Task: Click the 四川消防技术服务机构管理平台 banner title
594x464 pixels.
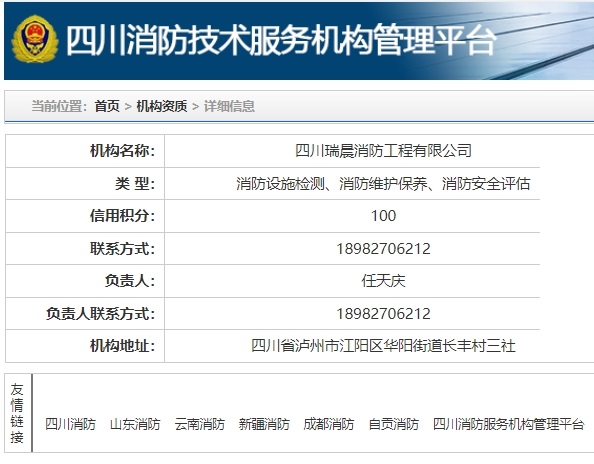Action: click(281, 40)
